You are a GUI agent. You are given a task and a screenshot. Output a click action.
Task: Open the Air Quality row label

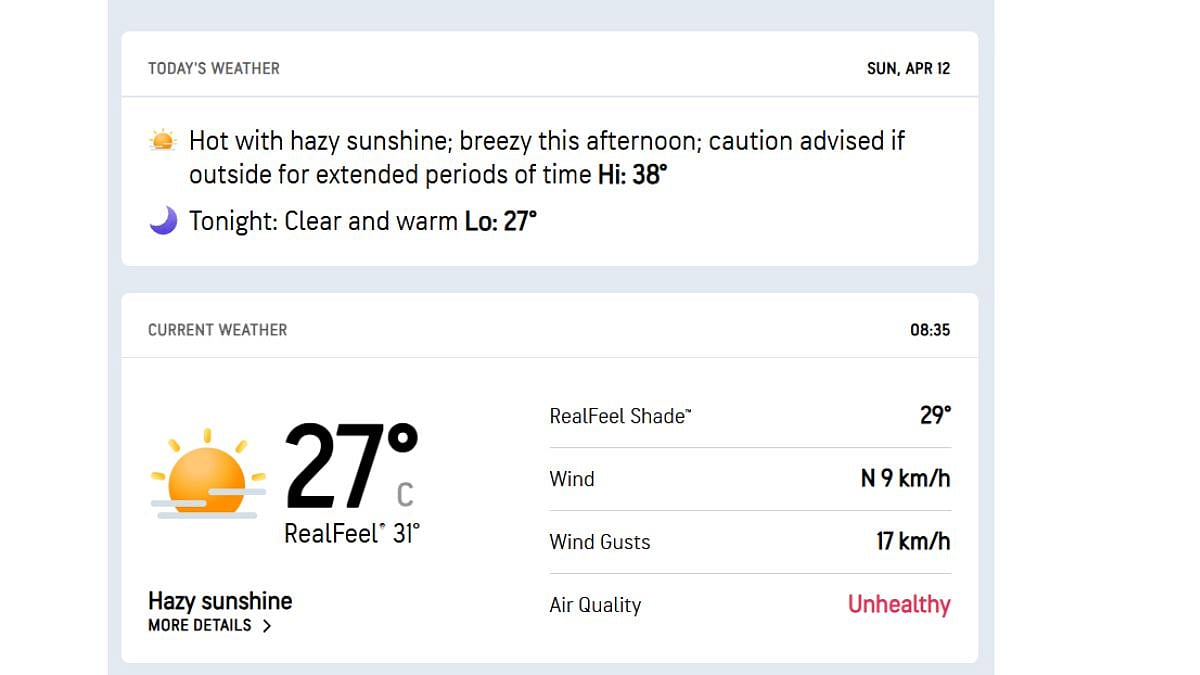click(595, 605)
